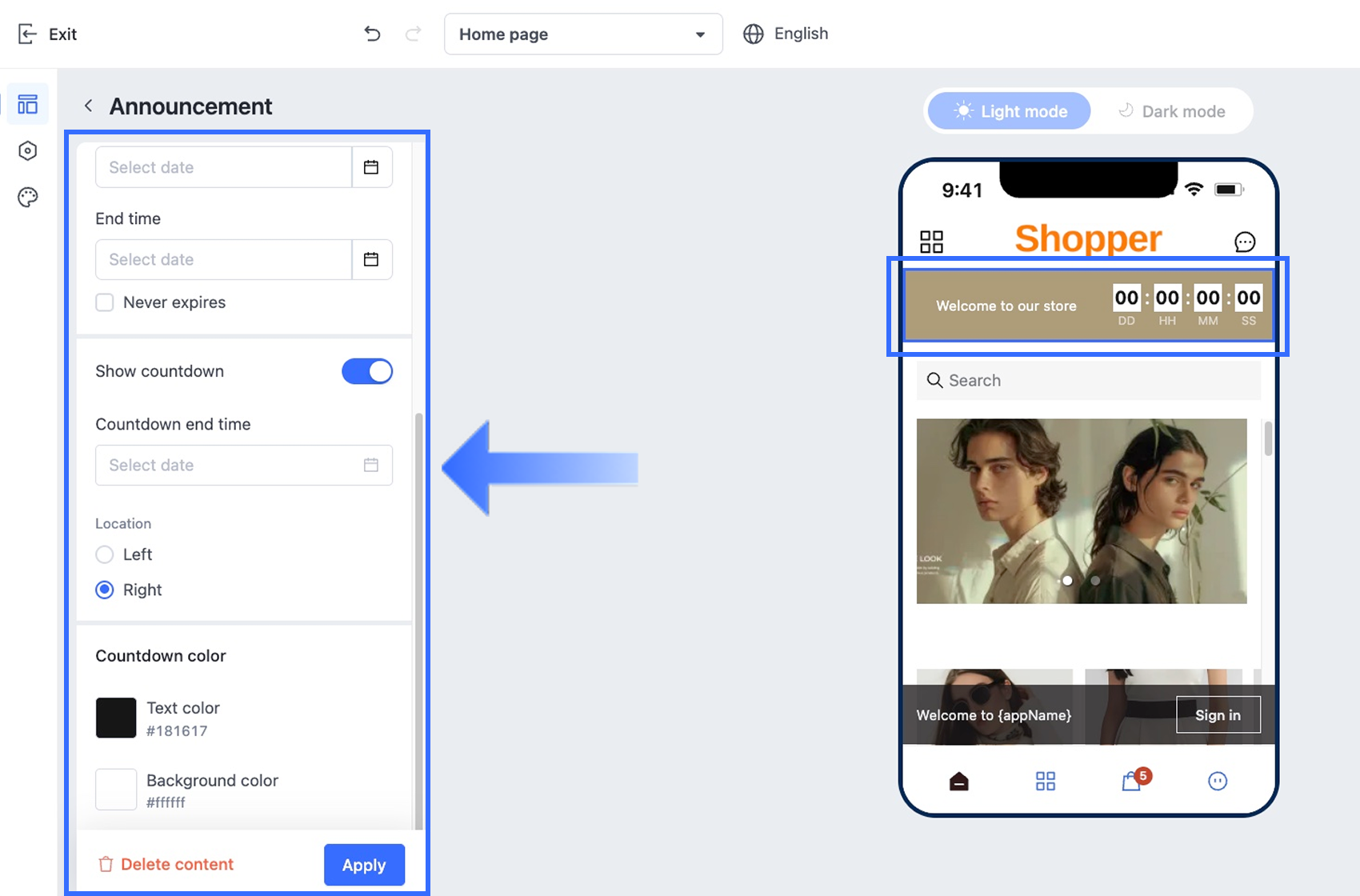Click the moon icon in Dark mode
Viewport: 1360px width, 896px height.
[x=1126, y=110]
